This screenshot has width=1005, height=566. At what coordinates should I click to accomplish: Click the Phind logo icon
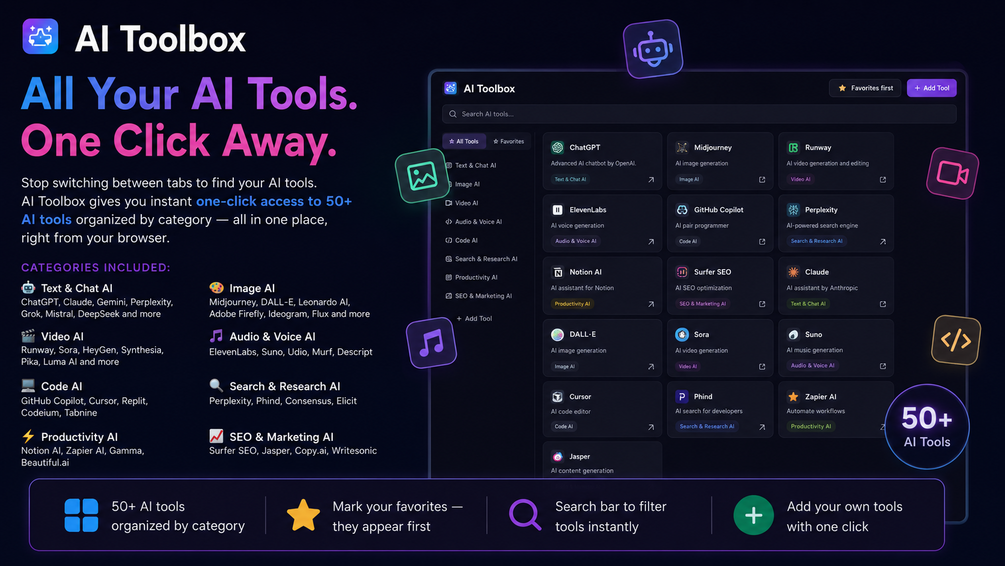click(x=682, y=396)
